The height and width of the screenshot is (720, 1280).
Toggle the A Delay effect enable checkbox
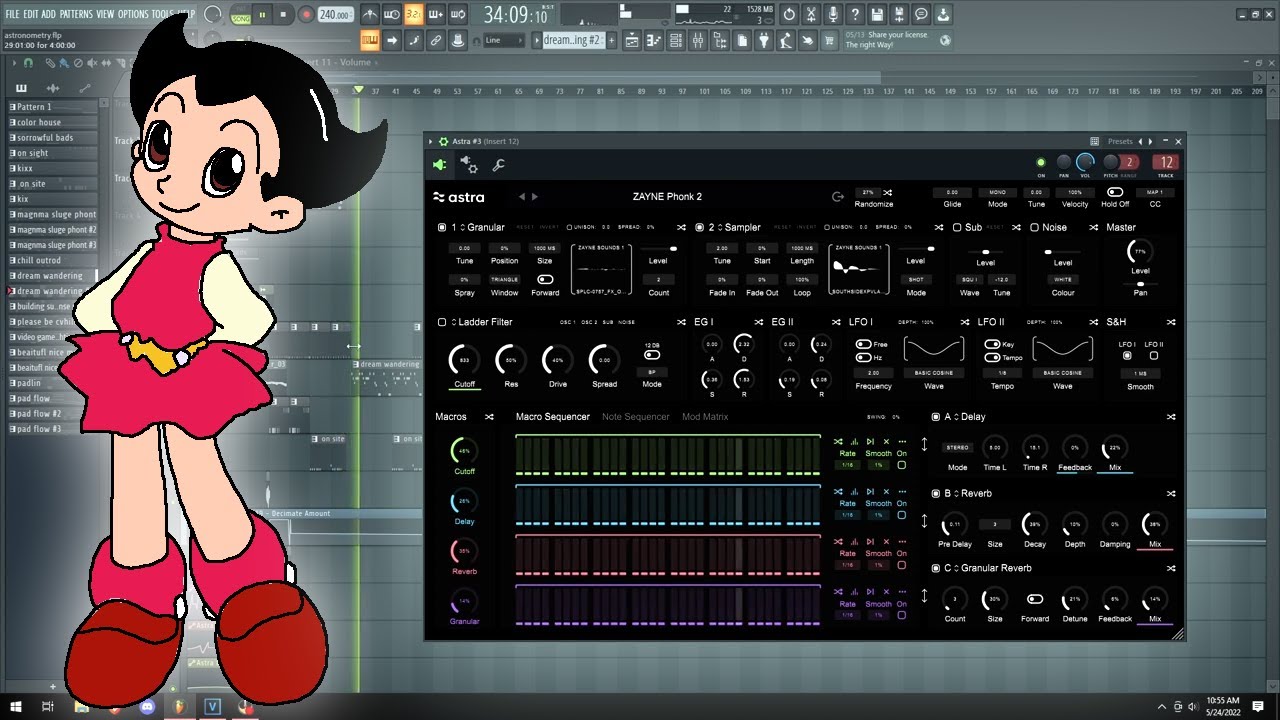936,417
